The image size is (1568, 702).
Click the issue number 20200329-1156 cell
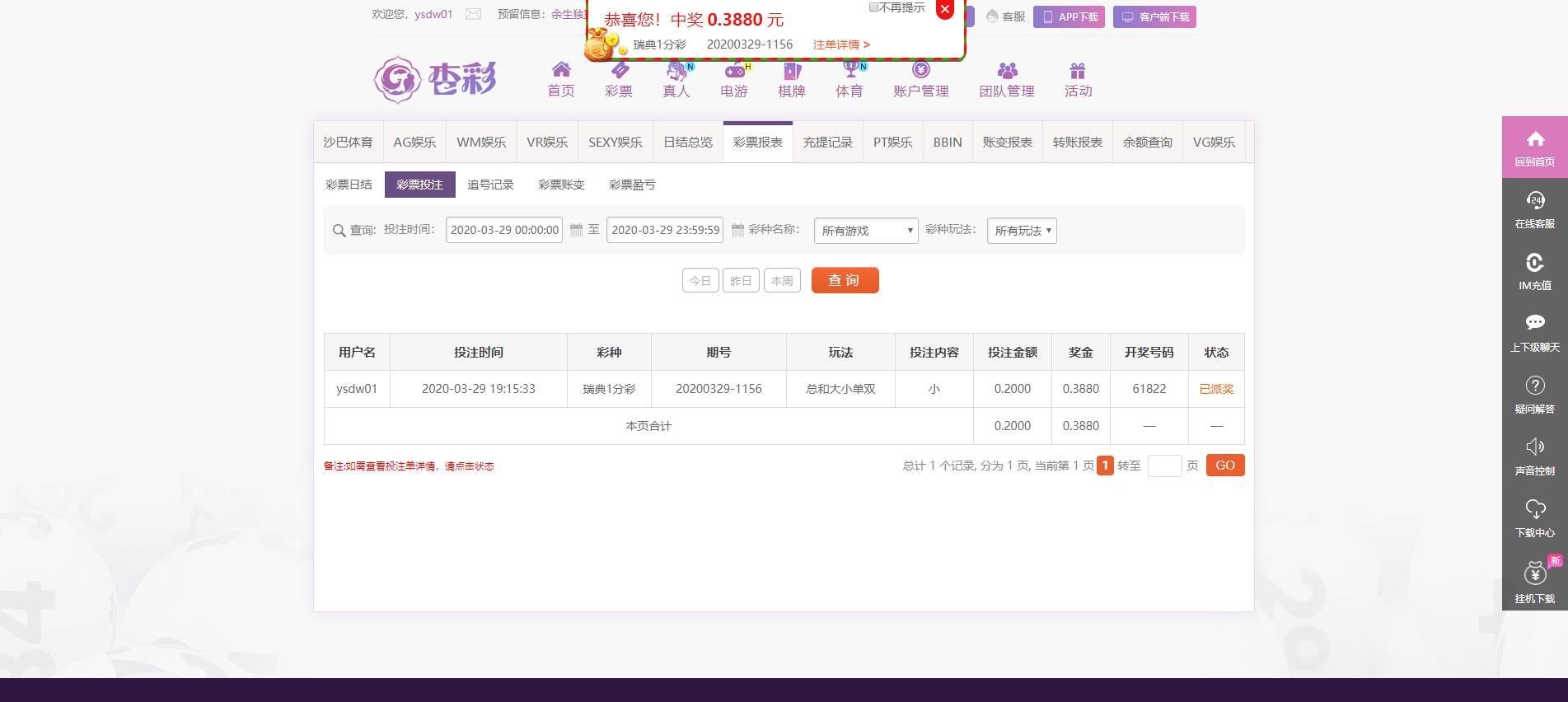click(718, 389)
